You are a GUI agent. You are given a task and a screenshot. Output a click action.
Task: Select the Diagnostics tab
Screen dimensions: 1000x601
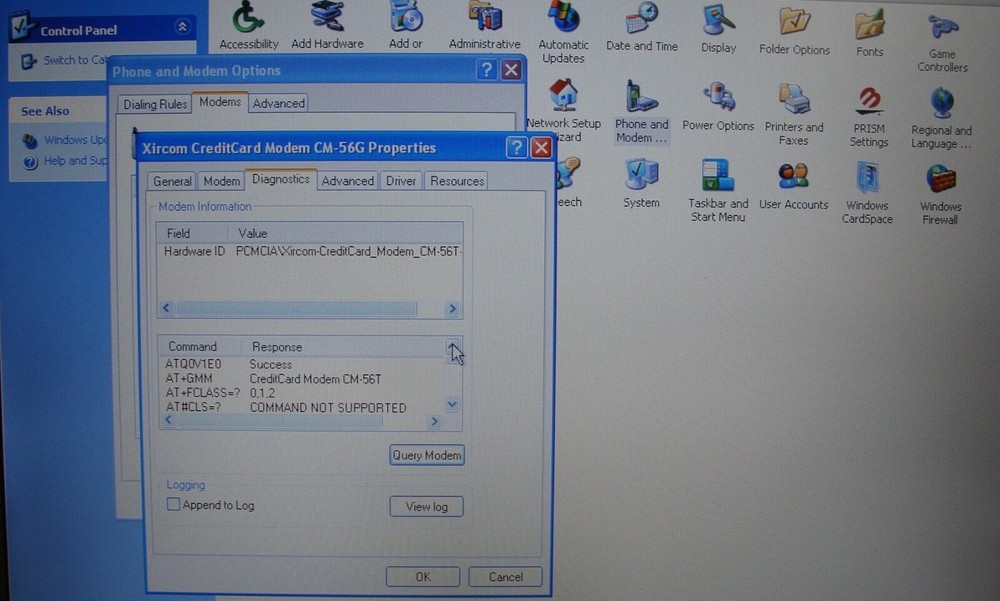[281, 179]
